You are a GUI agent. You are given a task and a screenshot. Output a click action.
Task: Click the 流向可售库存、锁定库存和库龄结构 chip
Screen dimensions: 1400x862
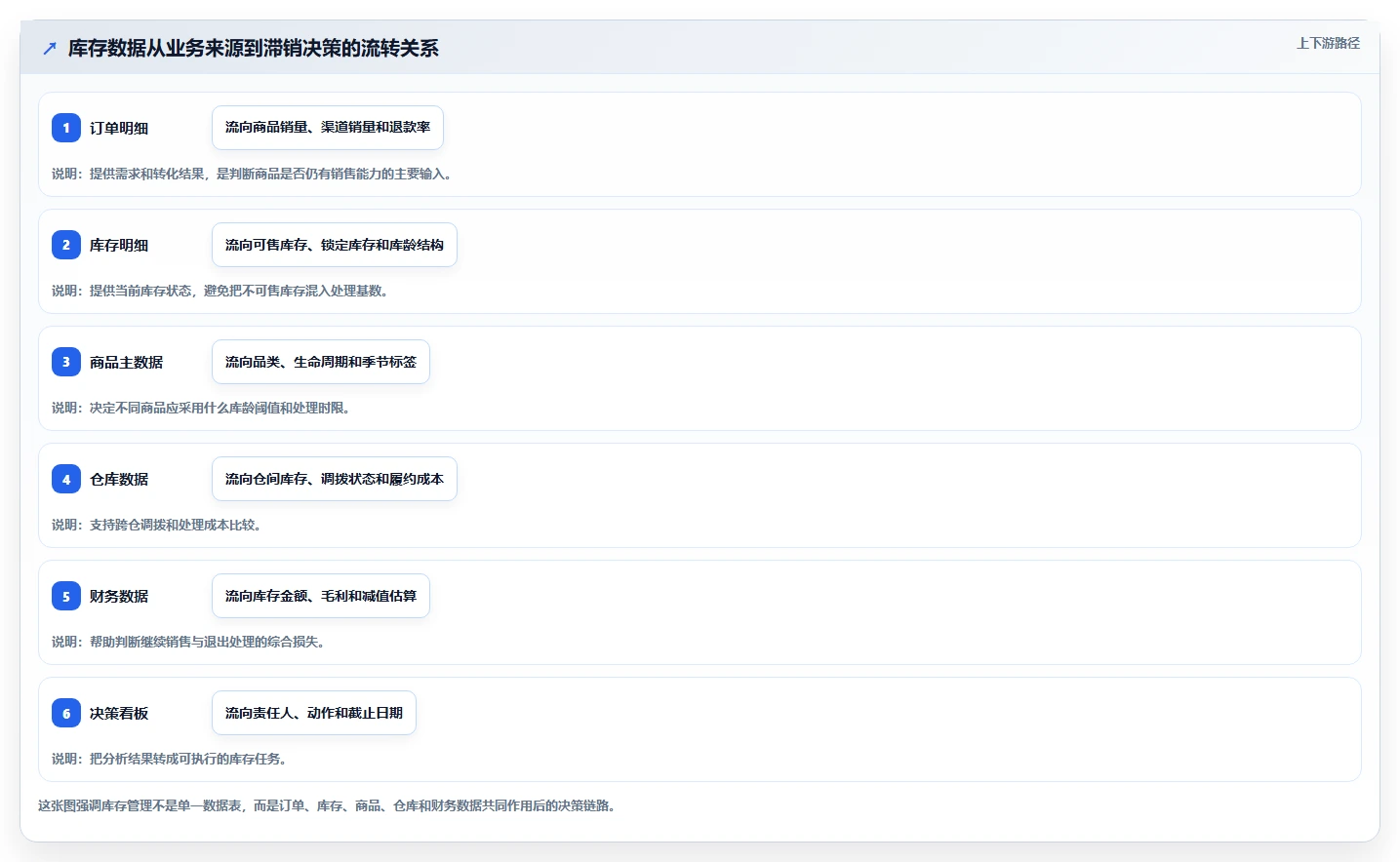click(x=335, y=245)
